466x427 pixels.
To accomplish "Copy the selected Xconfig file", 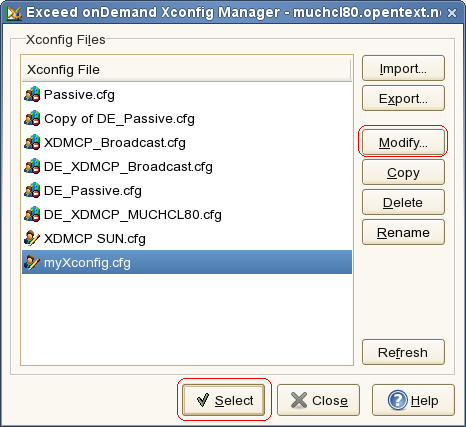I will [403, 172].
